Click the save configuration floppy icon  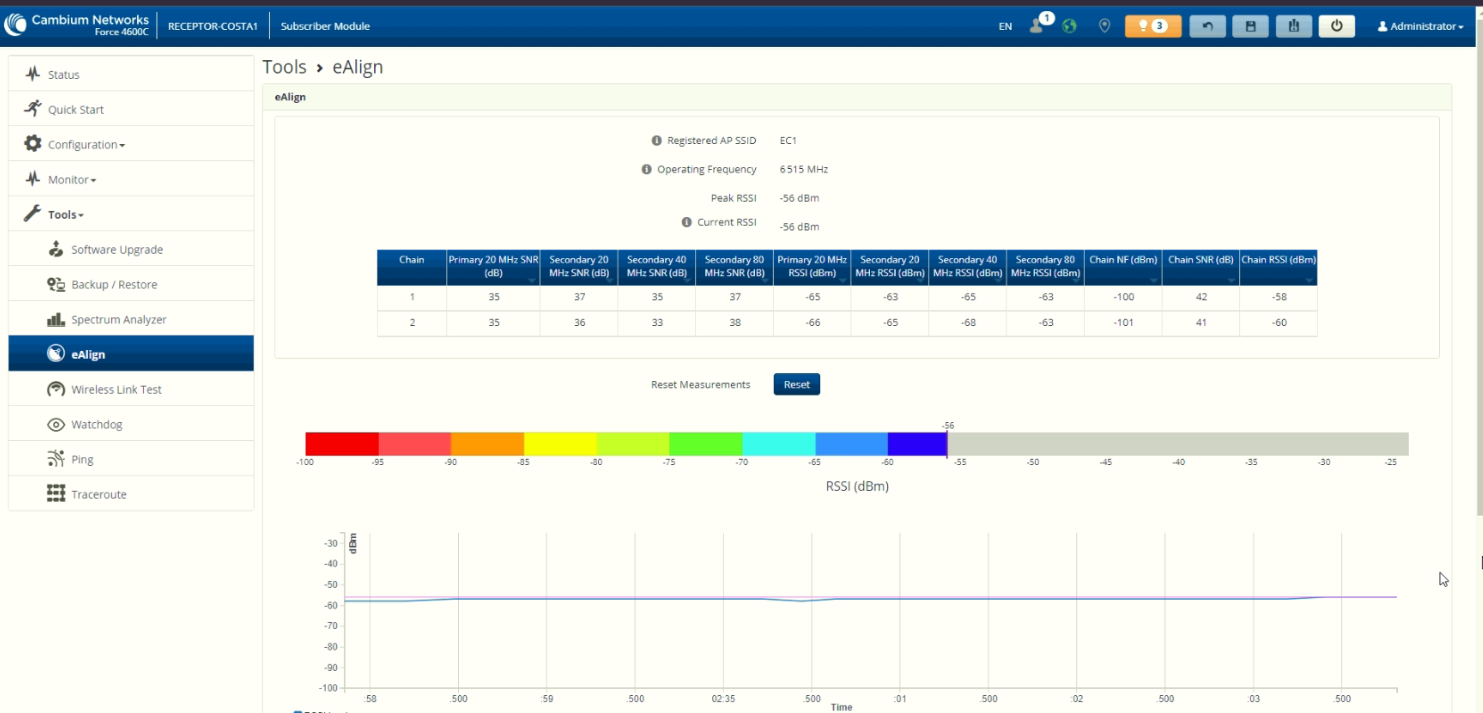click(1250, 26)
